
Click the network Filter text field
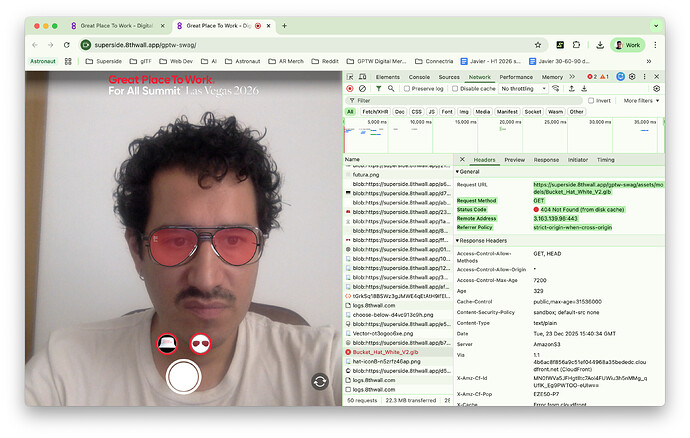pos(464,101)
